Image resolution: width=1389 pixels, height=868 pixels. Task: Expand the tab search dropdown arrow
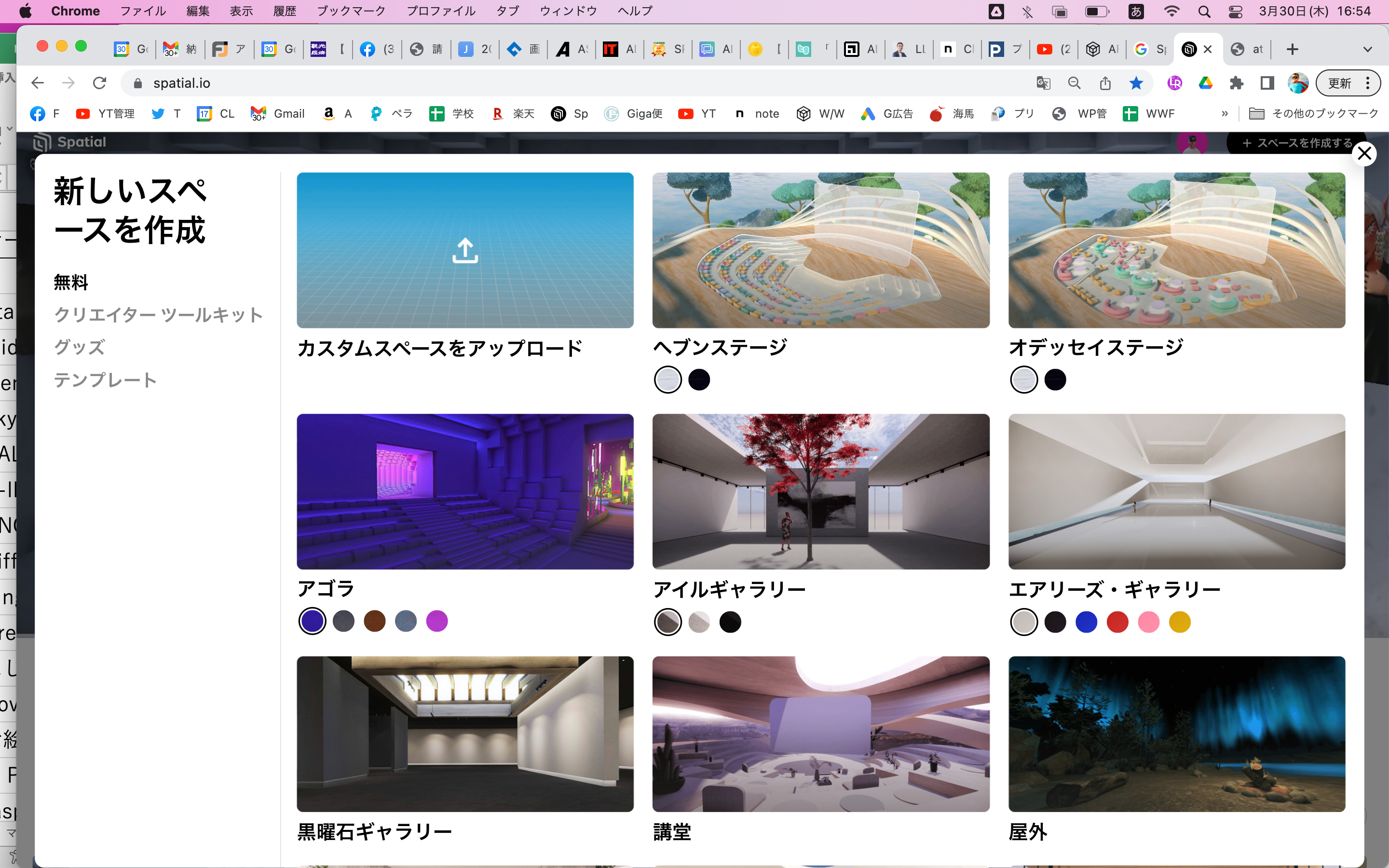click(1367, 49)
